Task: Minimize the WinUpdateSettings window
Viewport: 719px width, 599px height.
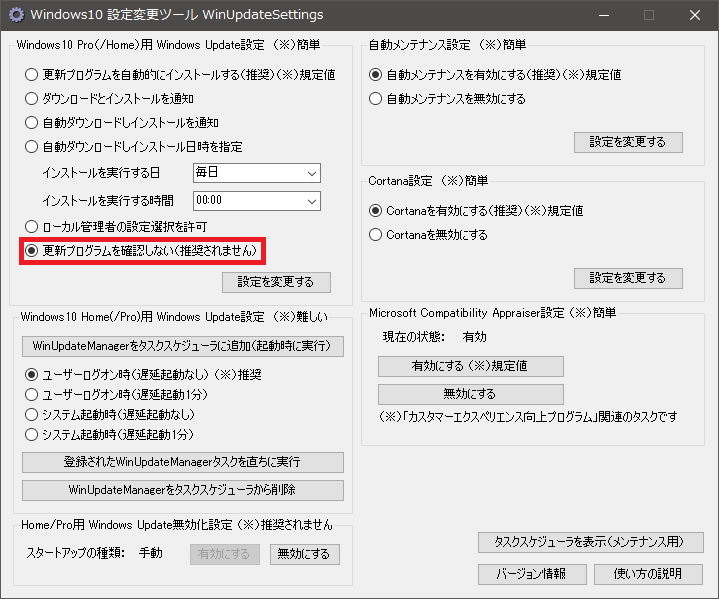Action: [604, 15]
